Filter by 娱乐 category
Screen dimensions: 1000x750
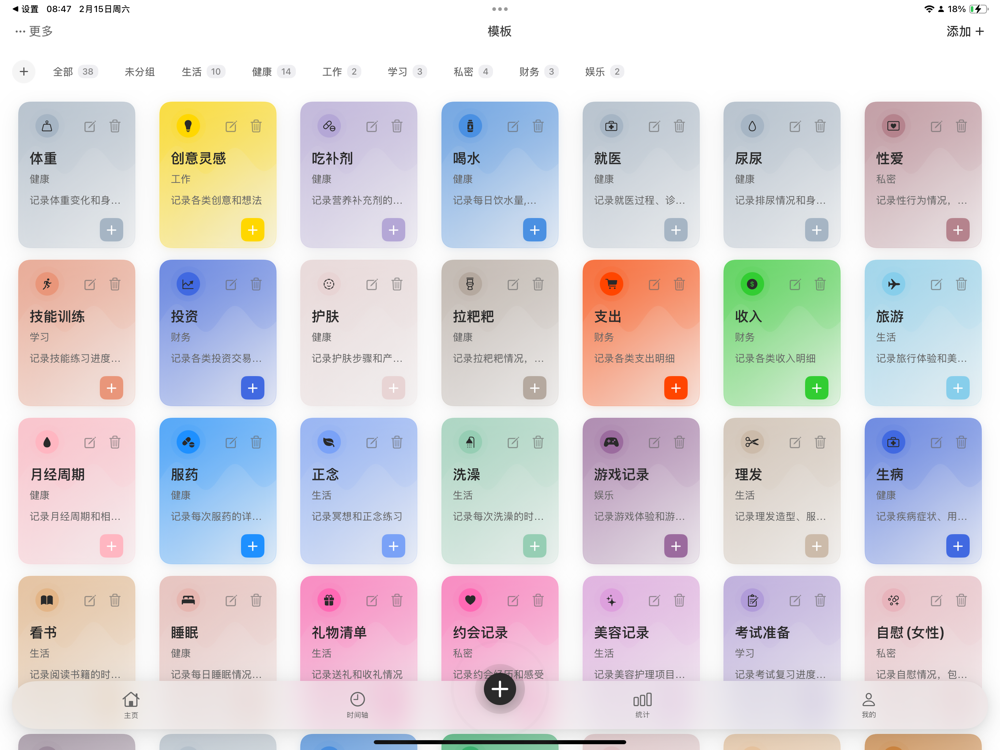[605, 71]
